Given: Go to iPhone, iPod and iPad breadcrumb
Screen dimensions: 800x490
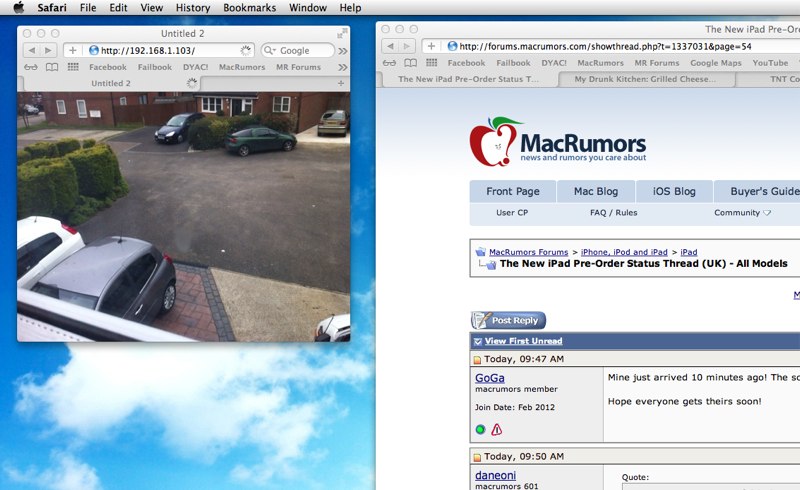Looking at the screenshot, I should (x=624, y=252).
